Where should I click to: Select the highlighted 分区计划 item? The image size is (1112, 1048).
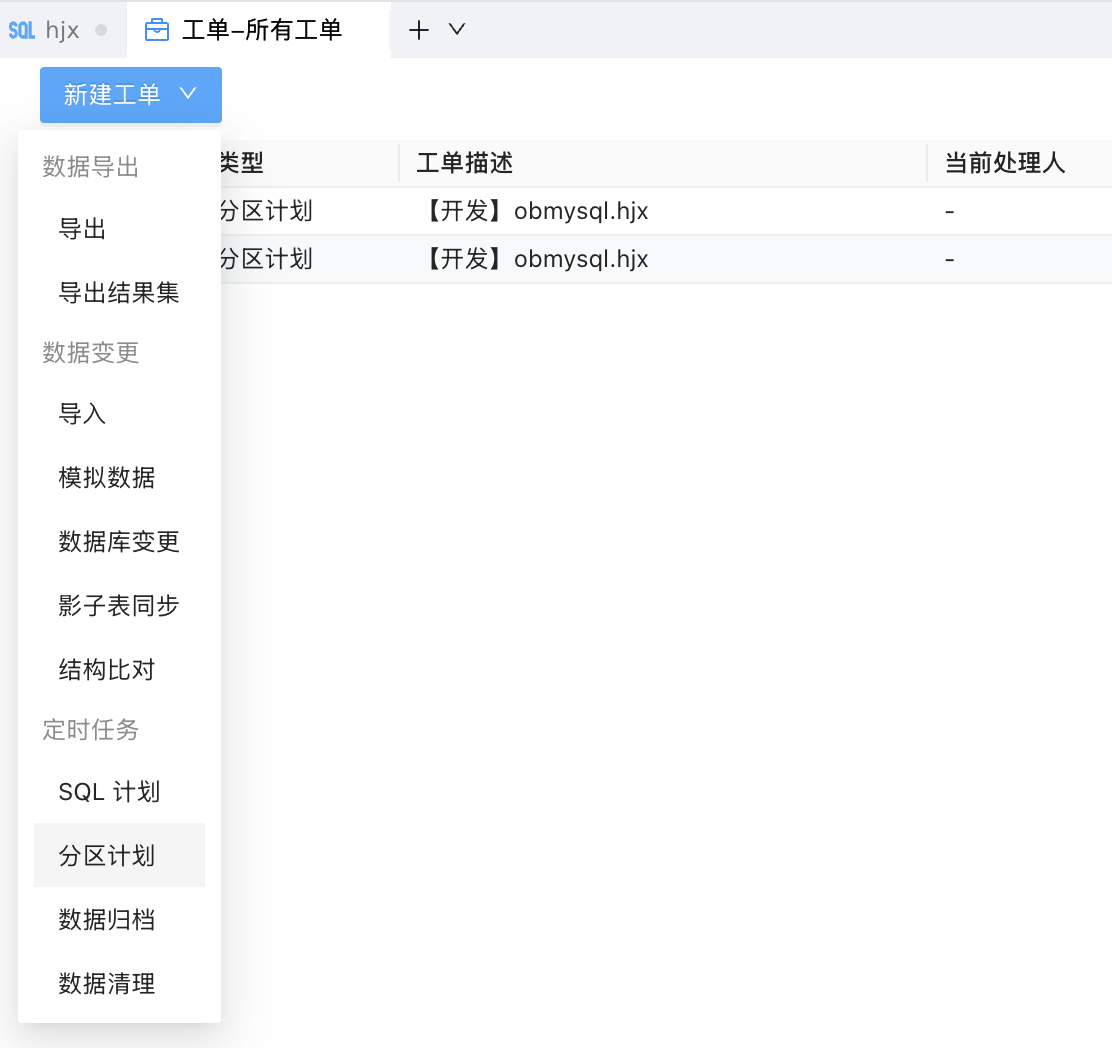tap(107, 856)
